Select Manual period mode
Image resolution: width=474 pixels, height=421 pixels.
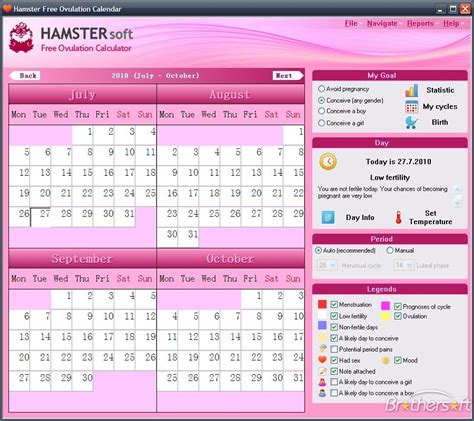tap(390, 250)
